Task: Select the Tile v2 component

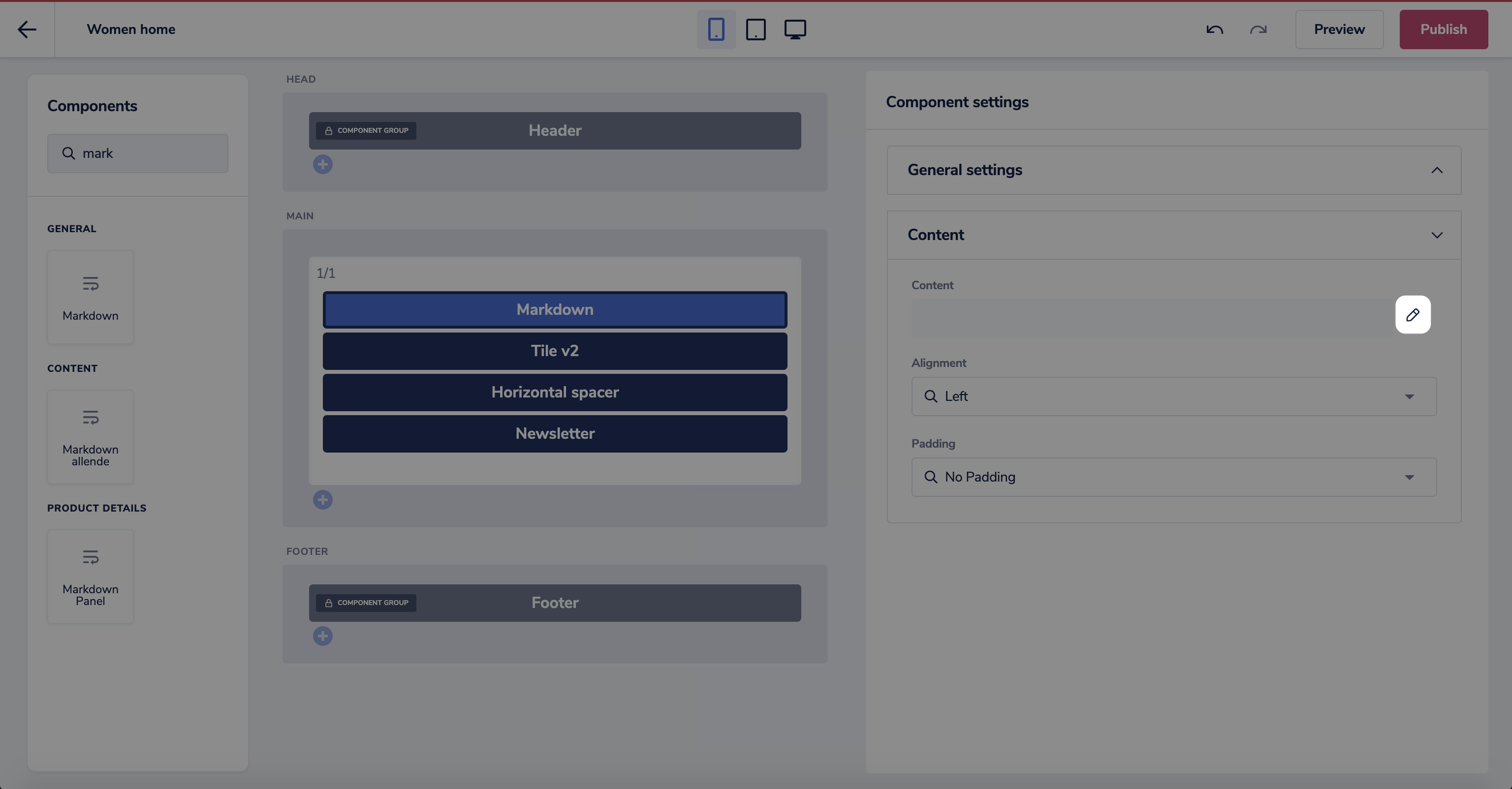Action: pos(555,351)
